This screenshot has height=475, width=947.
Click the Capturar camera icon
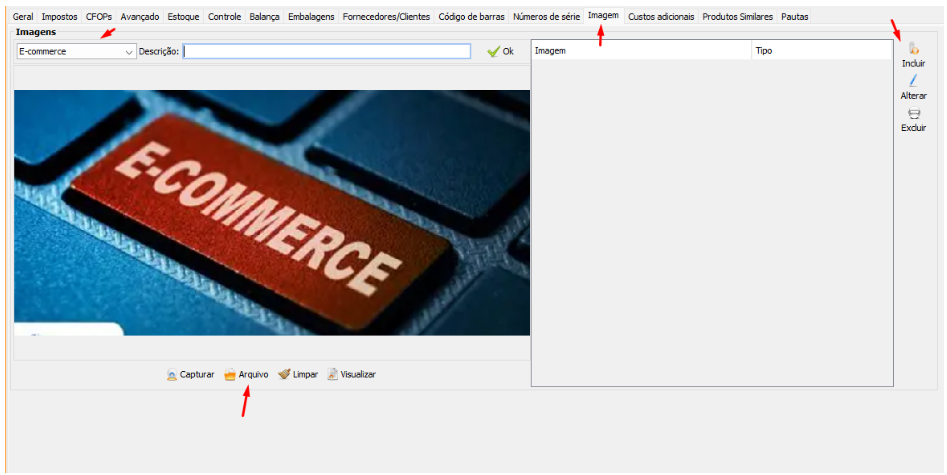(x=172, y=375)
